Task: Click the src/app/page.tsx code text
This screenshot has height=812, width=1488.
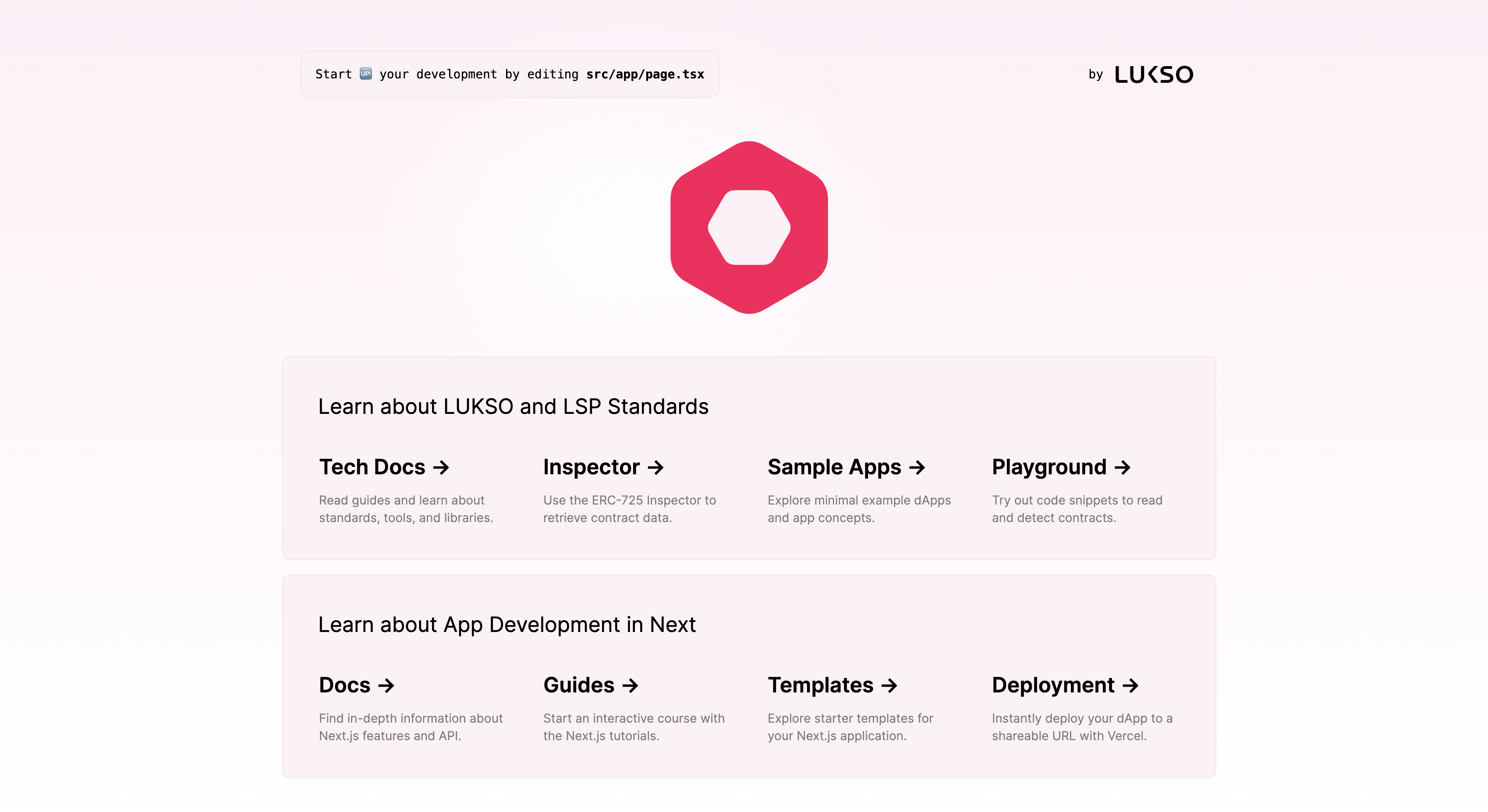Action: (645, 74)
